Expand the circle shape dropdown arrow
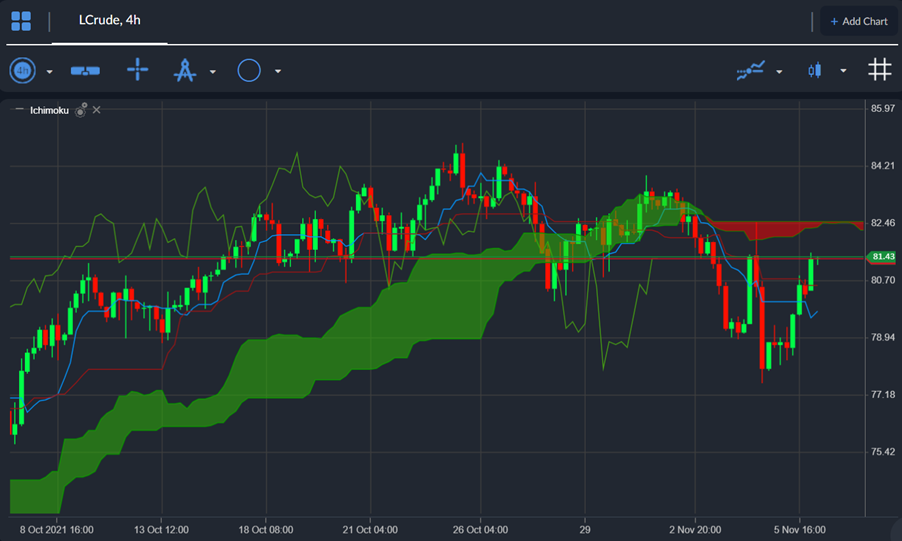 click(x=278, y=71)
